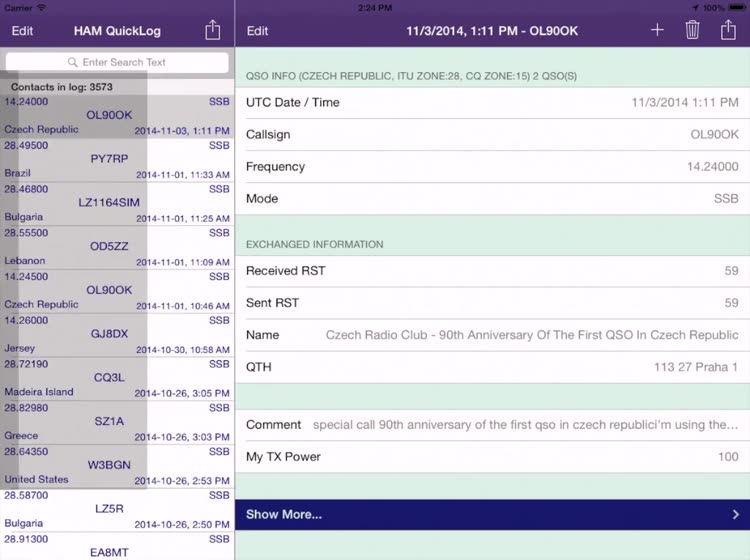750x560 pixels.
Task: Click magnifier icon in search field
Action: [73, 62]
